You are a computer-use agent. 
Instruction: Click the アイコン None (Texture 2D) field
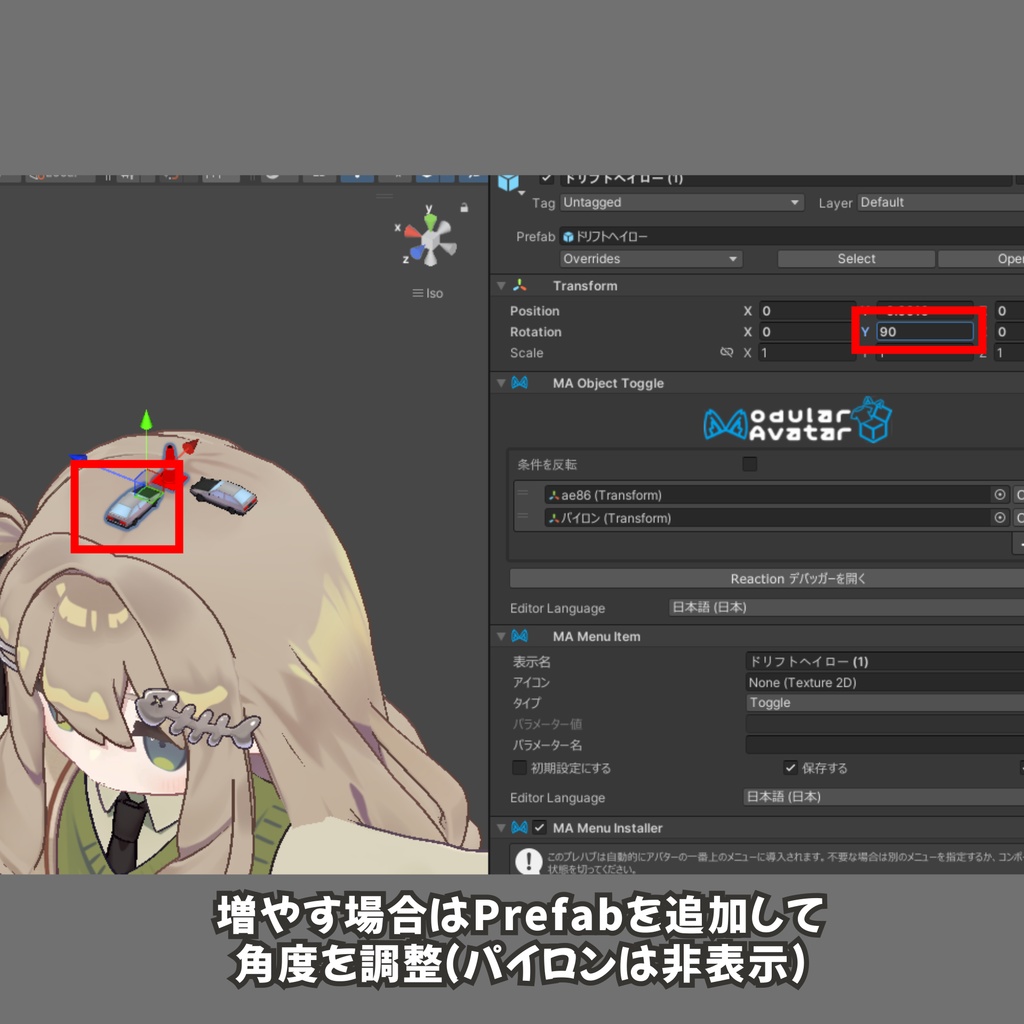click(885, 682)
